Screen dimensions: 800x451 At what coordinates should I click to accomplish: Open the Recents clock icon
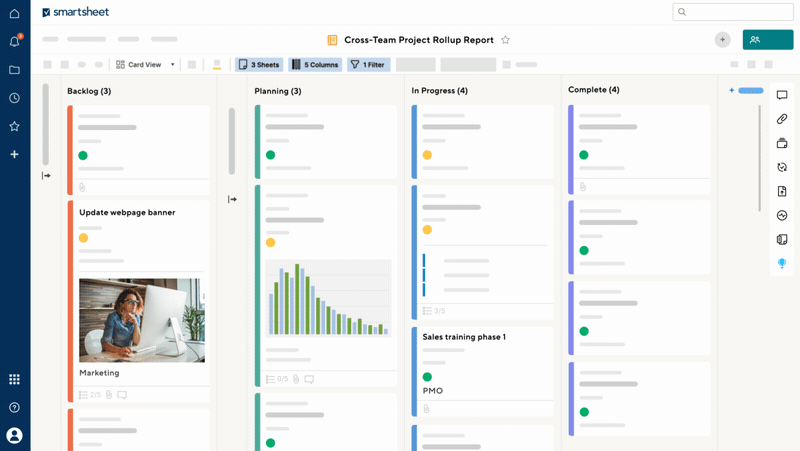pyautogui.click(x=14, y=98)
